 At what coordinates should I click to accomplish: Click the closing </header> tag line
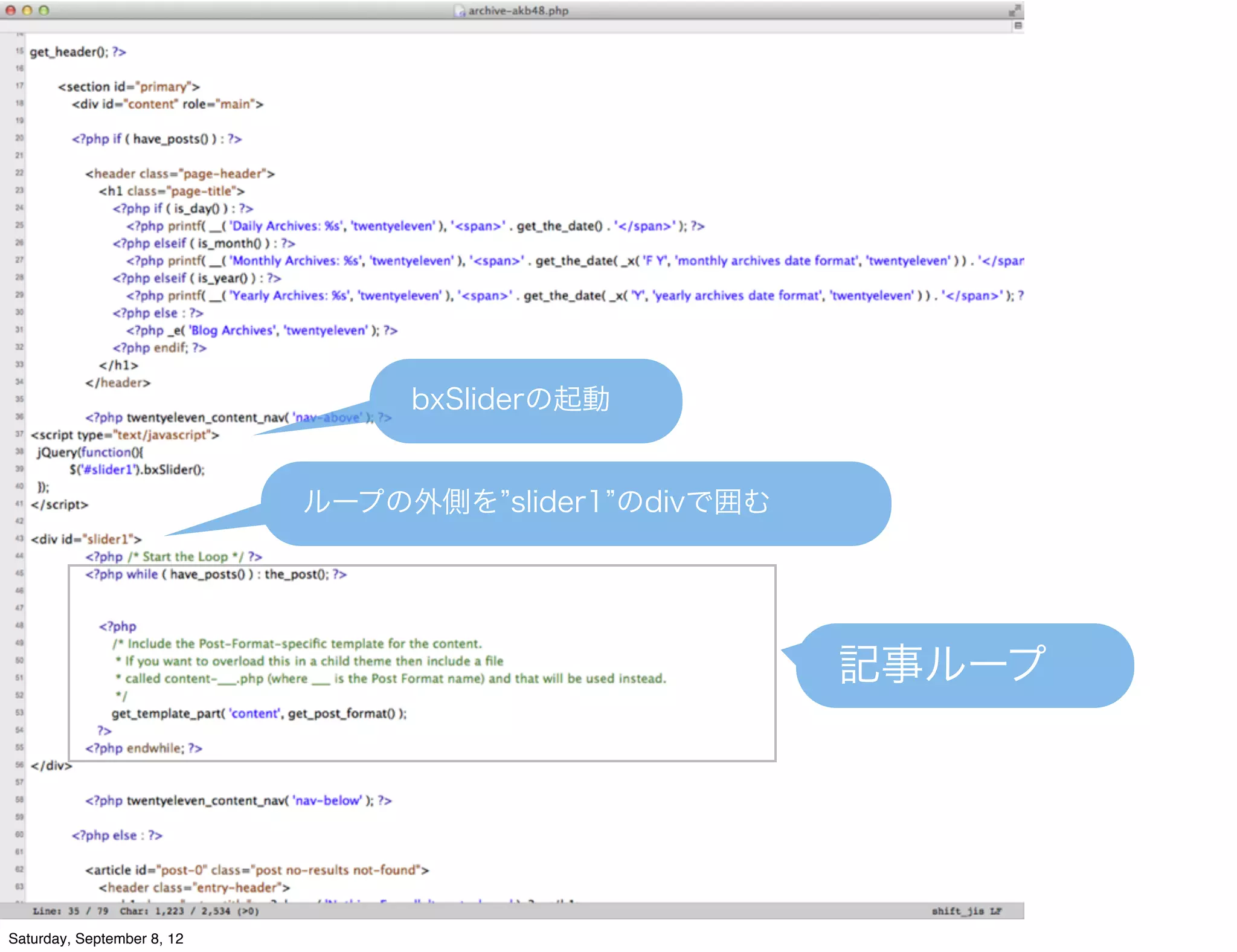pos(117,383)
